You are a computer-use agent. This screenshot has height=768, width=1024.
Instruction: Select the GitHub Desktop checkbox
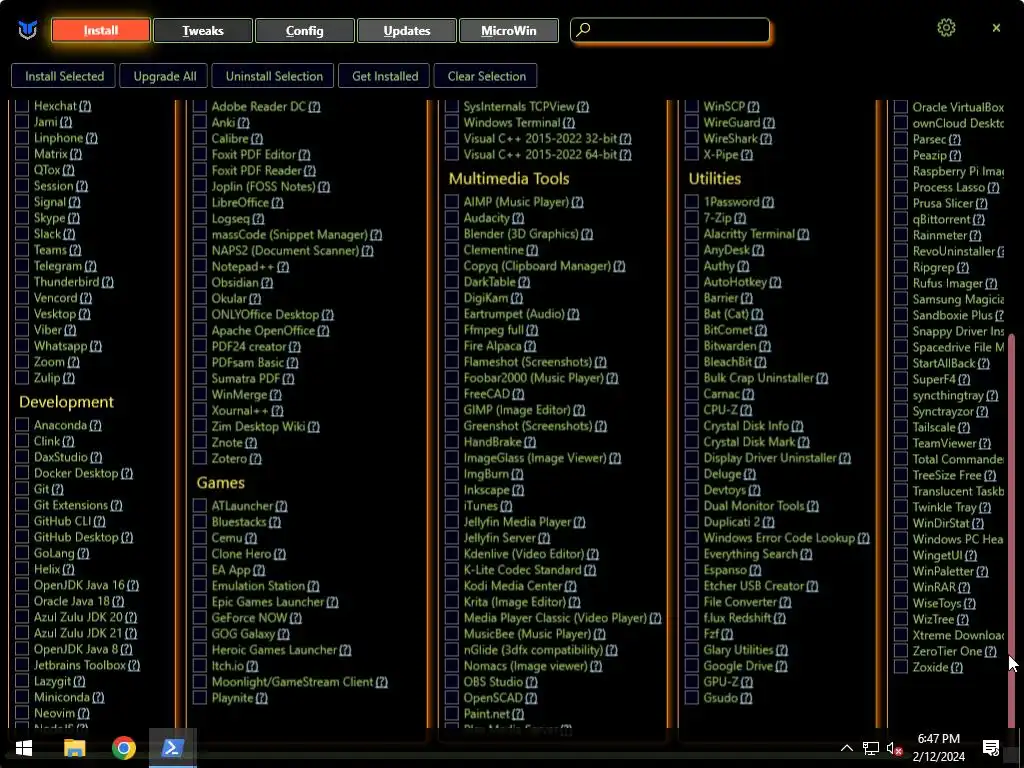(x=22, y=537)
